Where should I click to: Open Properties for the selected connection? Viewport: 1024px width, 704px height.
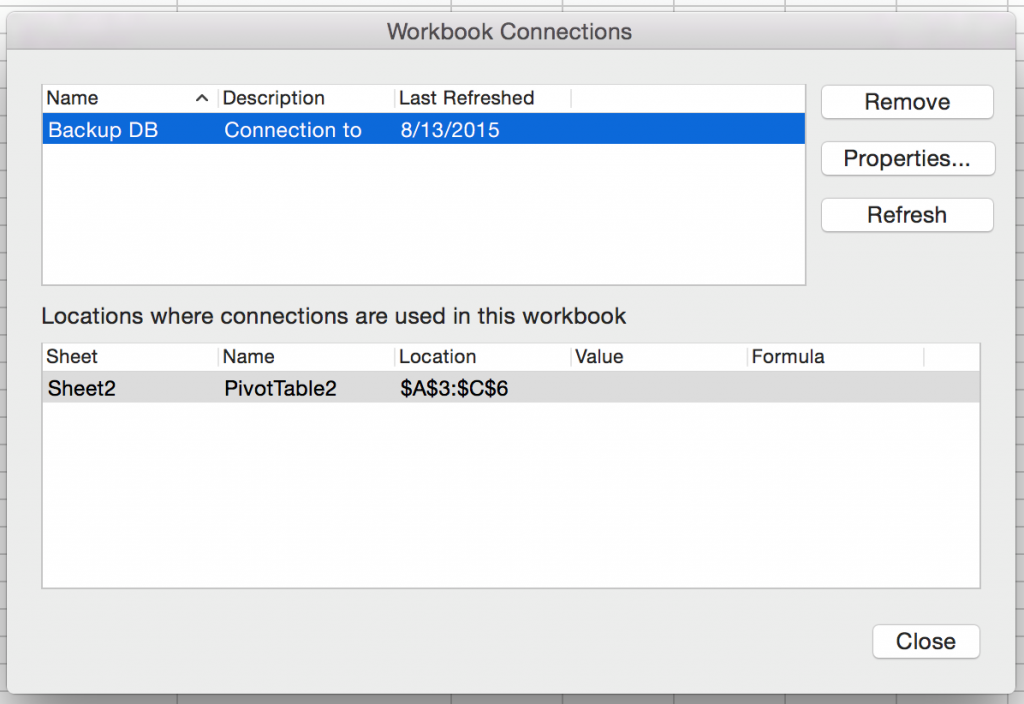[907, 158]
